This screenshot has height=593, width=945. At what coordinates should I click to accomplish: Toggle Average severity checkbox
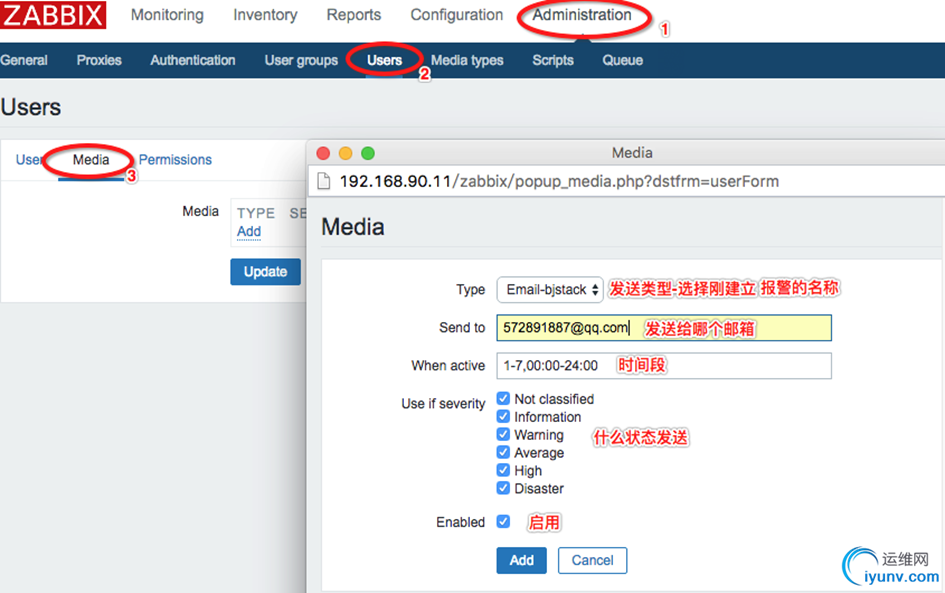coord(503,452)
